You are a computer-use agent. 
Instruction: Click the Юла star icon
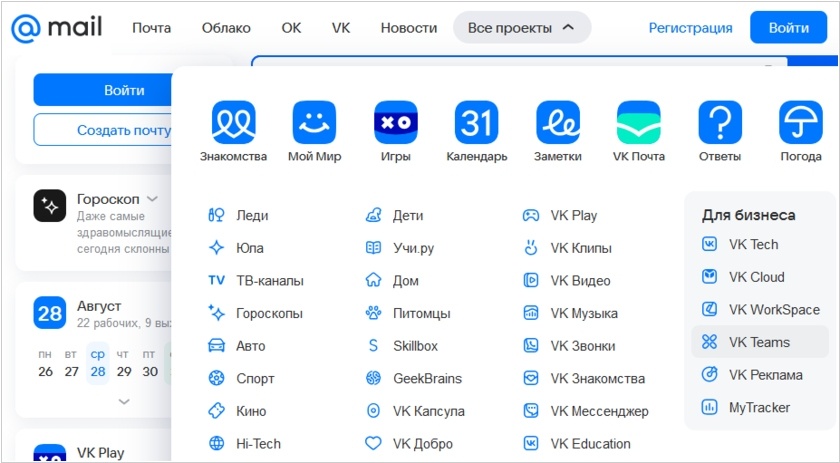pyautogui.click(x=216, y=248)
